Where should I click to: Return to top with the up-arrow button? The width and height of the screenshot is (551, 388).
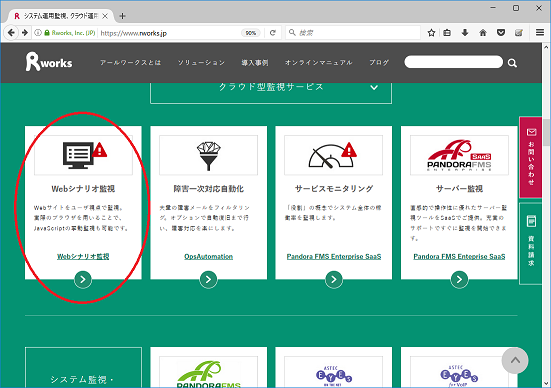[515, 361]
